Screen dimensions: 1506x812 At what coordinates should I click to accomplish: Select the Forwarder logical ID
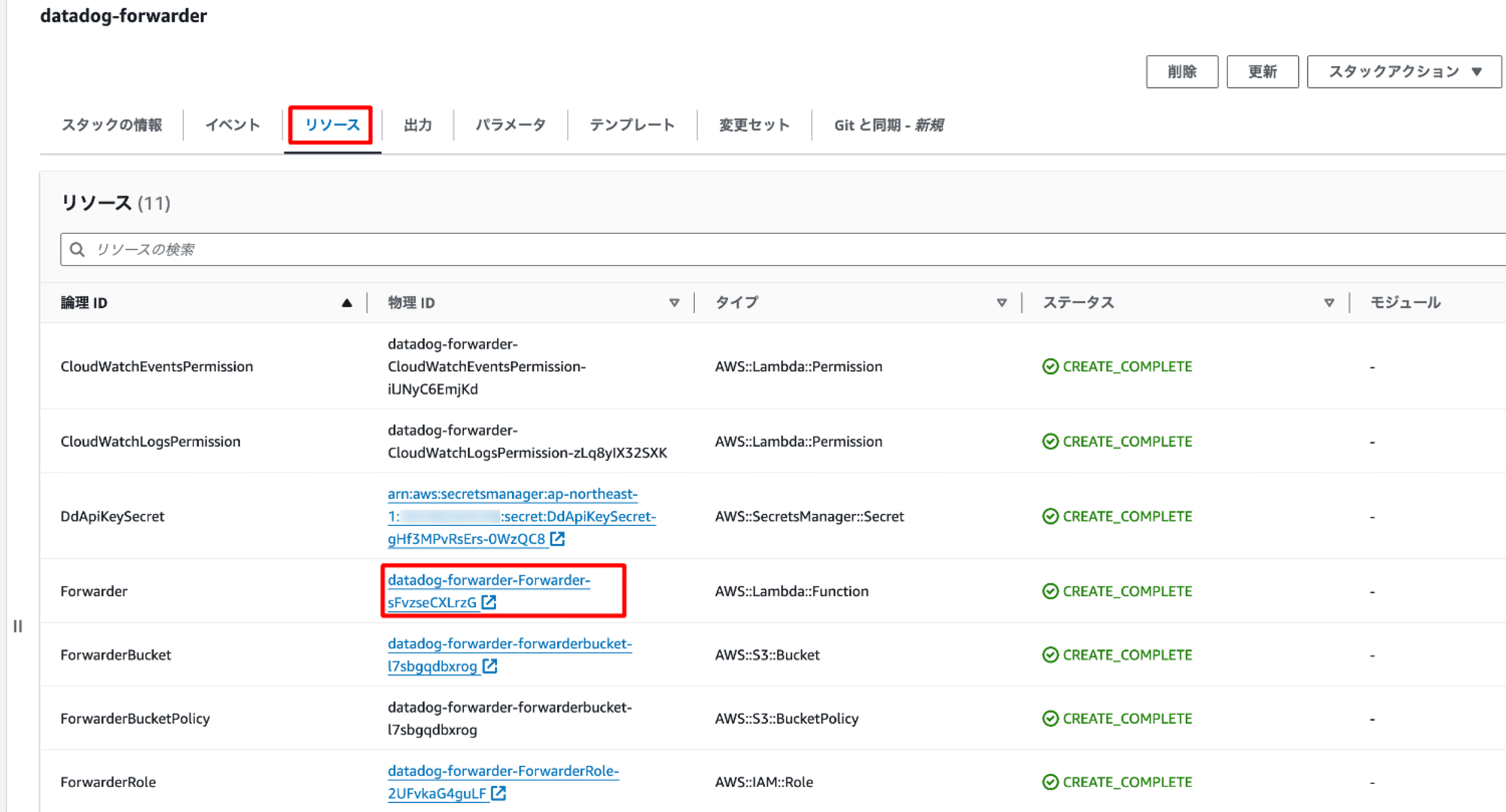click(x=94, y=592)
